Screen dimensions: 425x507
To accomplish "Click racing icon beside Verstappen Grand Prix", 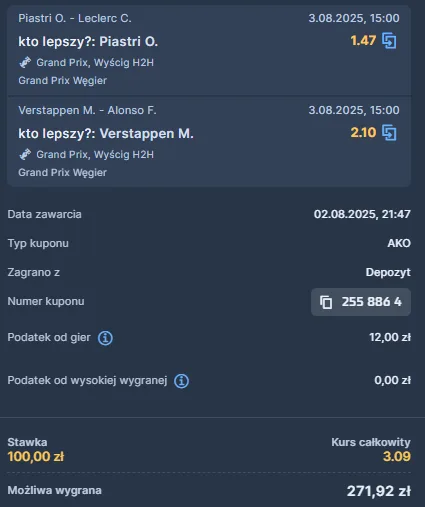I will pyautogui.click(x=25, y=154).
